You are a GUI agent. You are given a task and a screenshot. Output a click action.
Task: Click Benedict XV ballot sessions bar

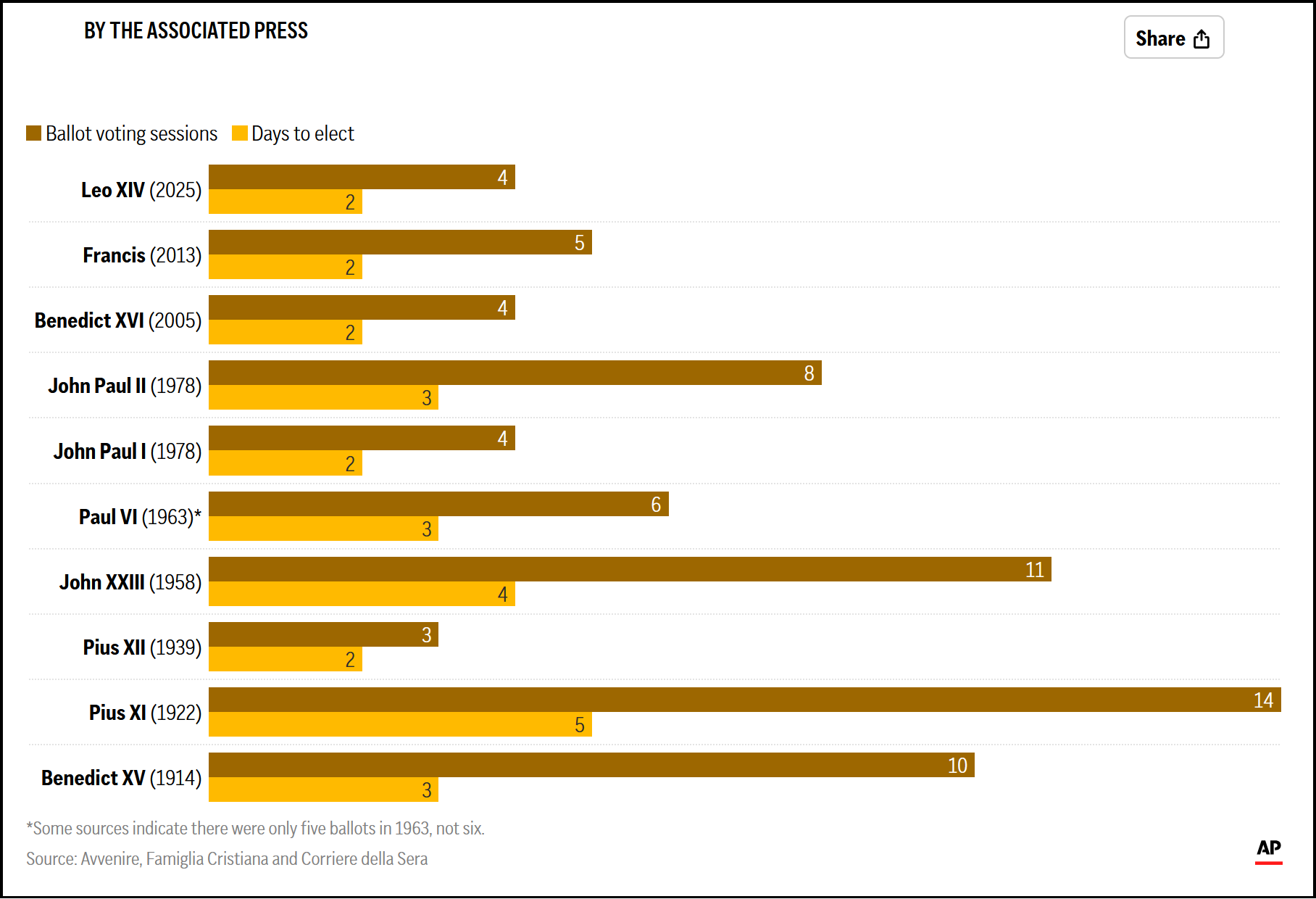[x=591, y=765]
